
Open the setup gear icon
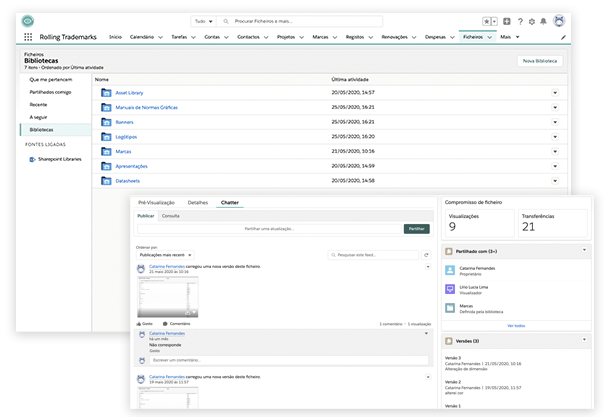coord(533,20)
